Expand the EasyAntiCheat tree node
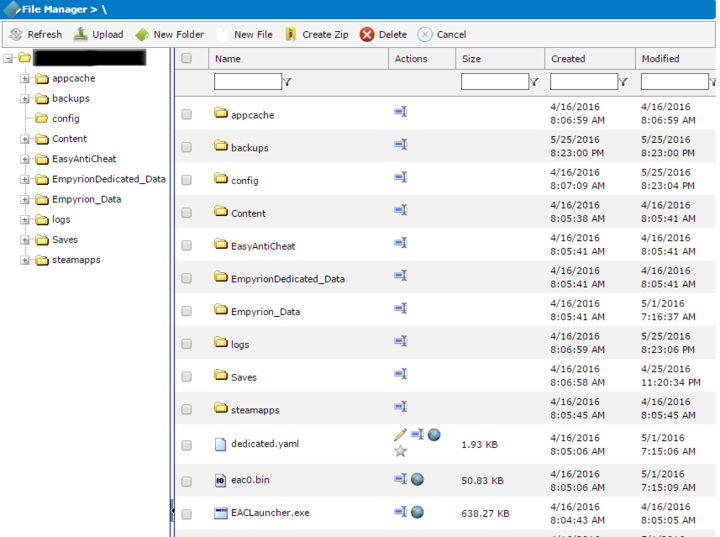The height and width of the screenshot is (537, 720). click(25, 159)
